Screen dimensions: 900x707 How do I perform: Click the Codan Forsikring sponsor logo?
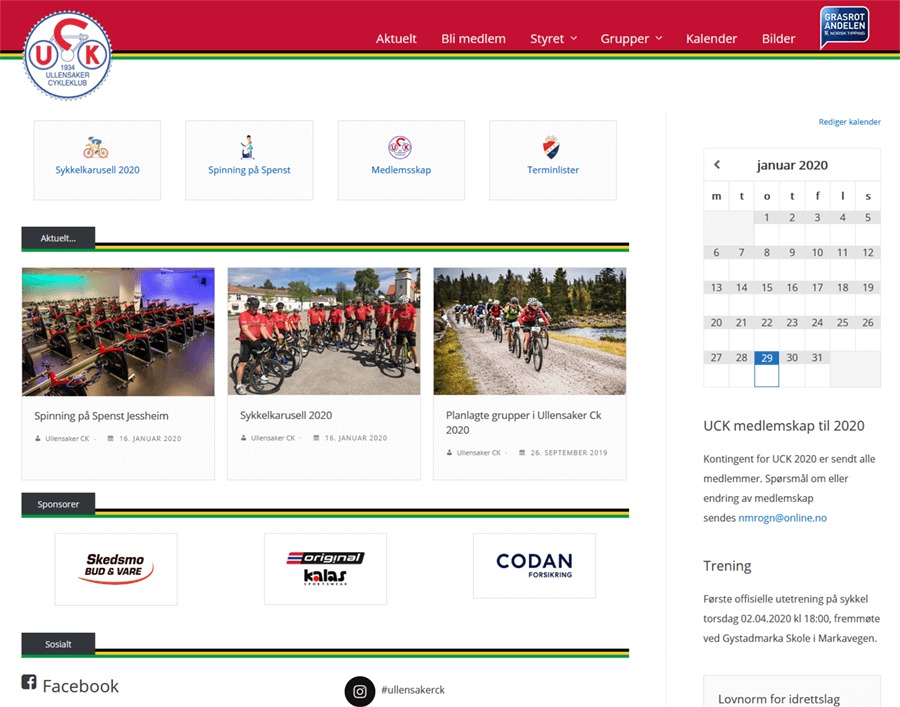tap(534, 566)
